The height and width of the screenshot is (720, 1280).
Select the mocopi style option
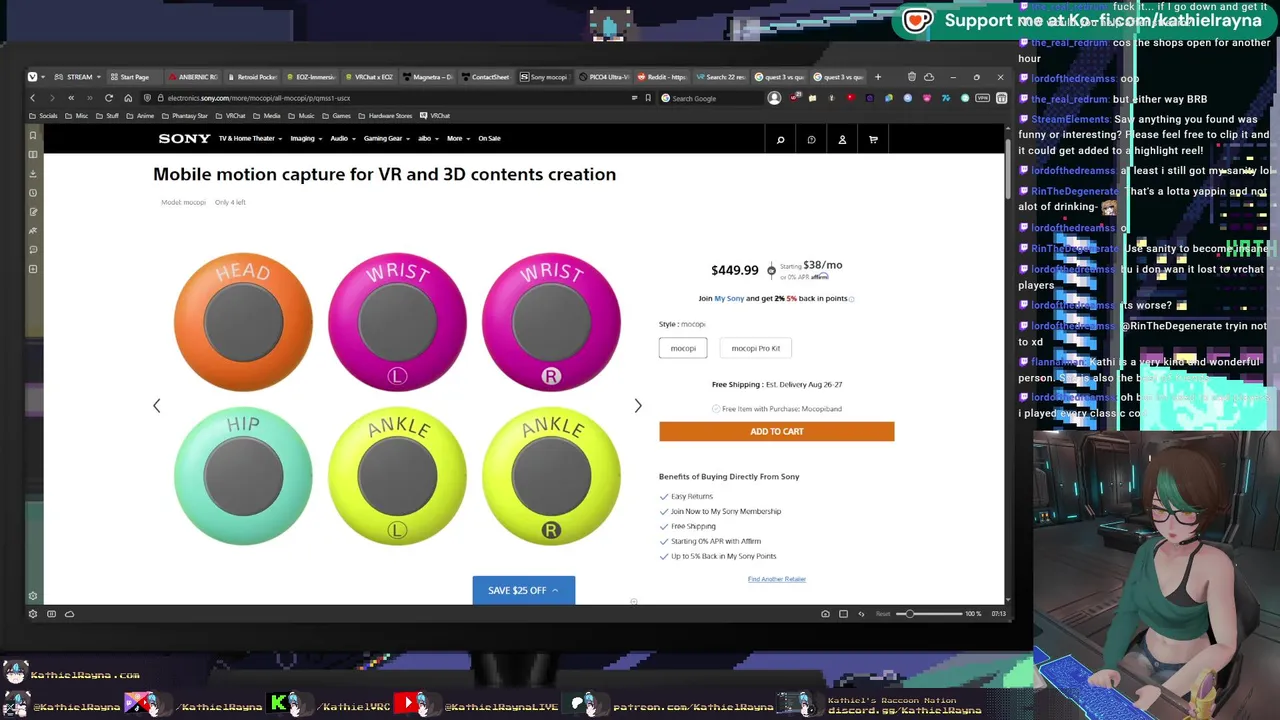tap(683, 348)
